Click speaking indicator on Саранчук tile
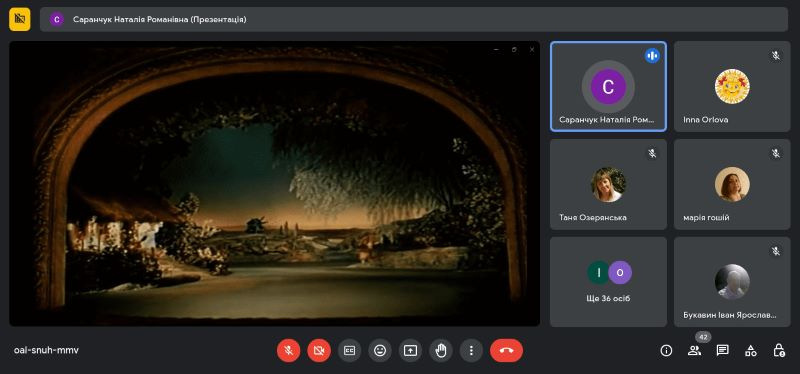This screenshot has height=374, width=800. coord(652,56)
